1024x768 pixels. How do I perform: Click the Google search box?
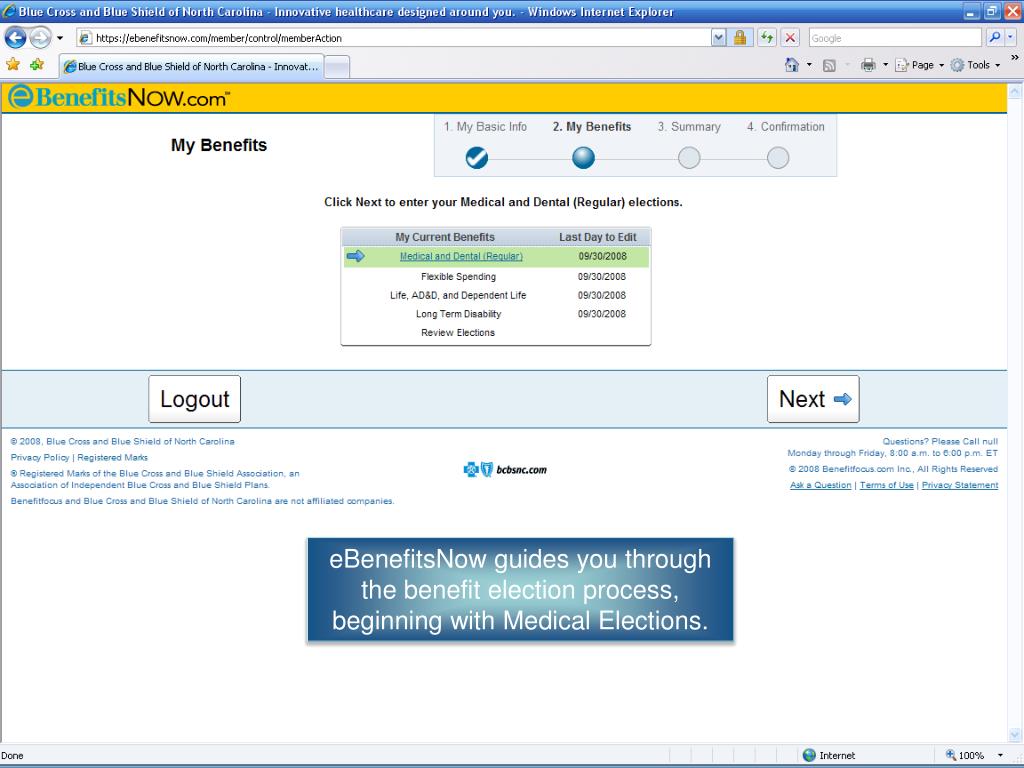pos(895,38)
